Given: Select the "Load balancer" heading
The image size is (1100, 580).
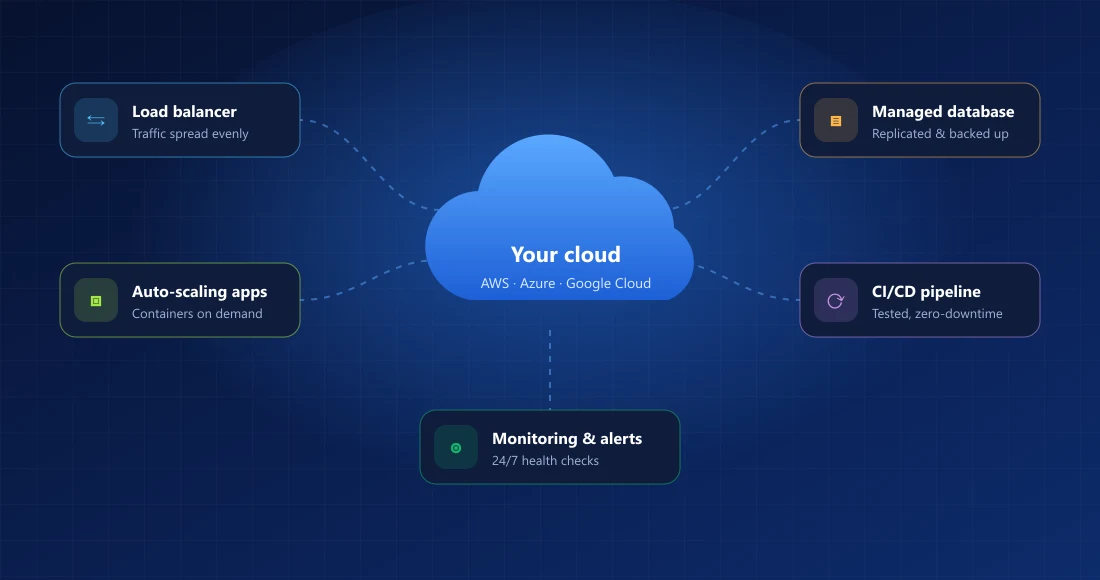Looking at the screenshot, I should (185, 112).
